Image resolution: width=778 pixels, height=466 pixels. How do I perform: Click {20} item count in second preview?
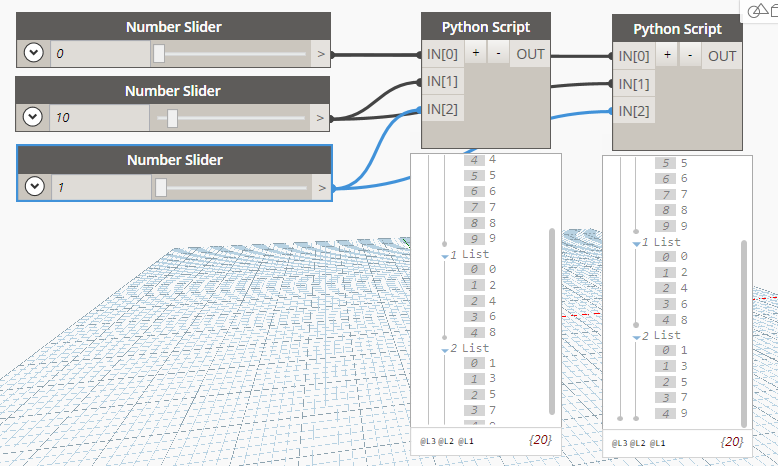731,442
